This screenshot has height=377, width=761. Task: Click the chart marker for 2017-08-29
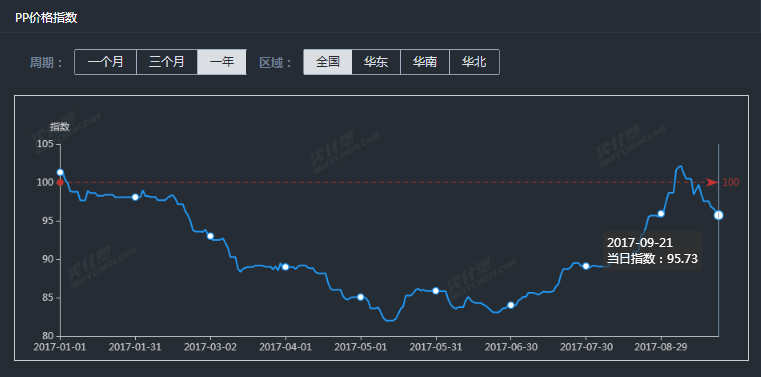coord(661,214)
